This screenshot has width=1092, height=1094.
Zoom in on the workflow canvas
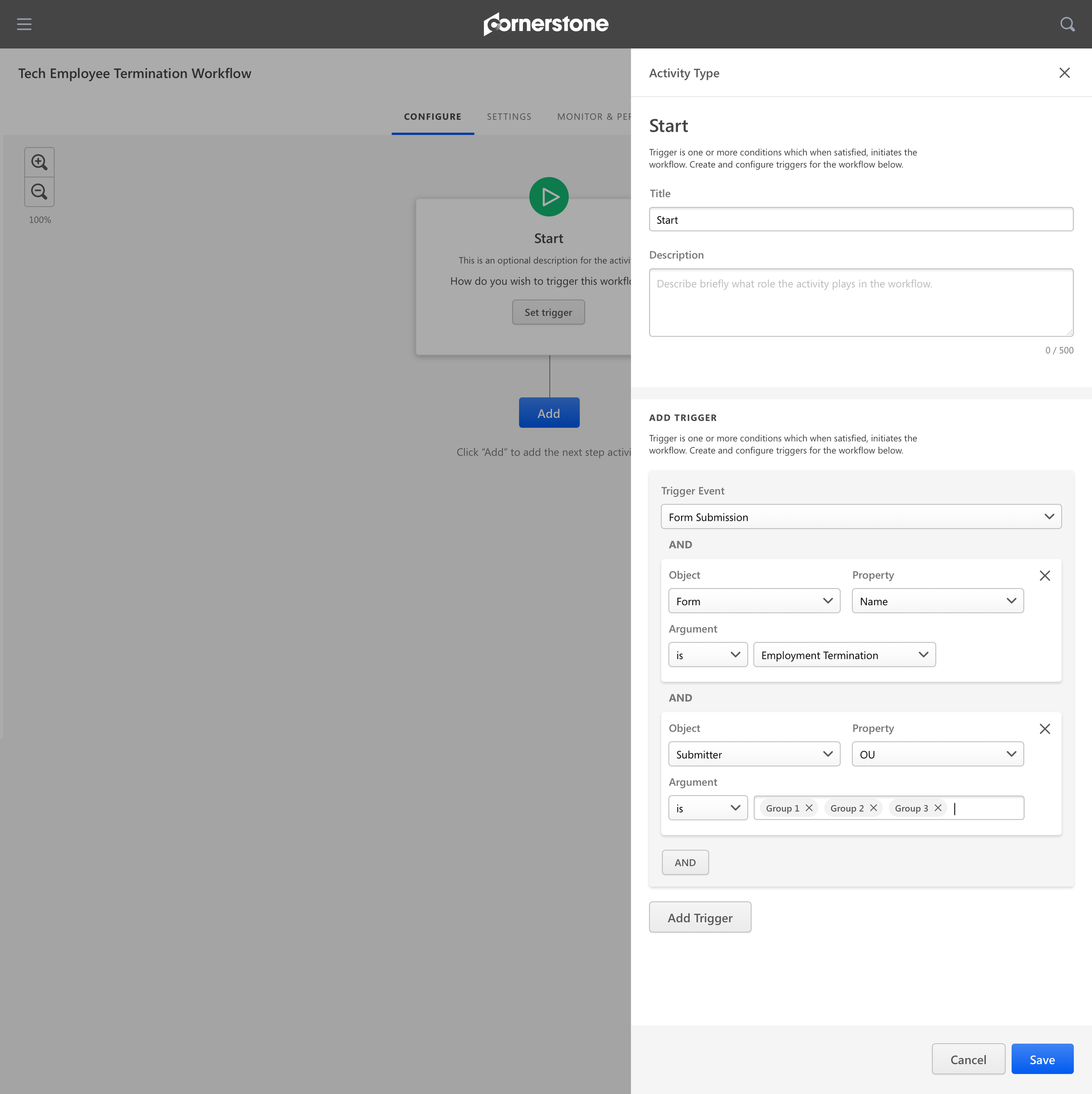point(39,162)
